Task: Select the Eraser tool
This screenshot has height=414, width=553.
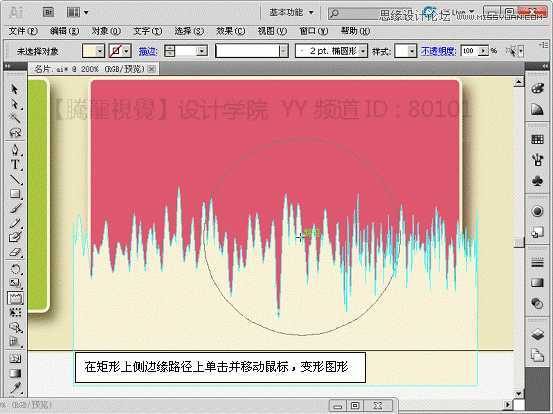Action: (15, 252)
